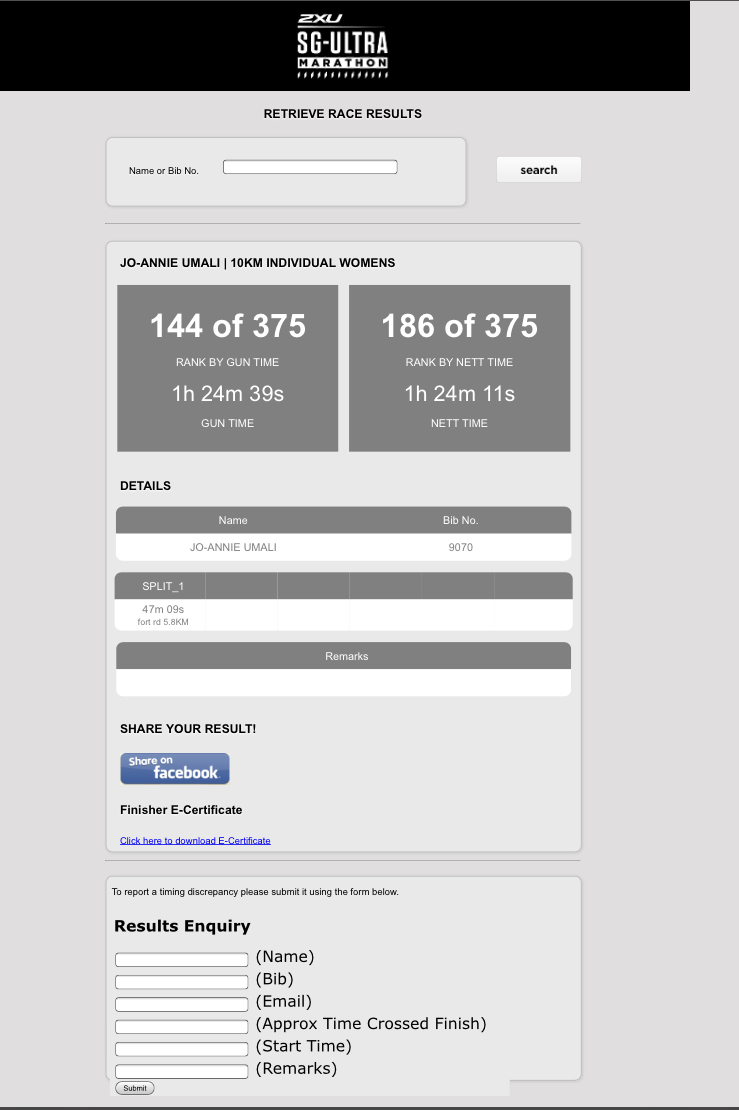Click the 'SHARE YOUR RESULT!' heading
This screenshot has width=739, height=1110.
click(x=188, y=729)
